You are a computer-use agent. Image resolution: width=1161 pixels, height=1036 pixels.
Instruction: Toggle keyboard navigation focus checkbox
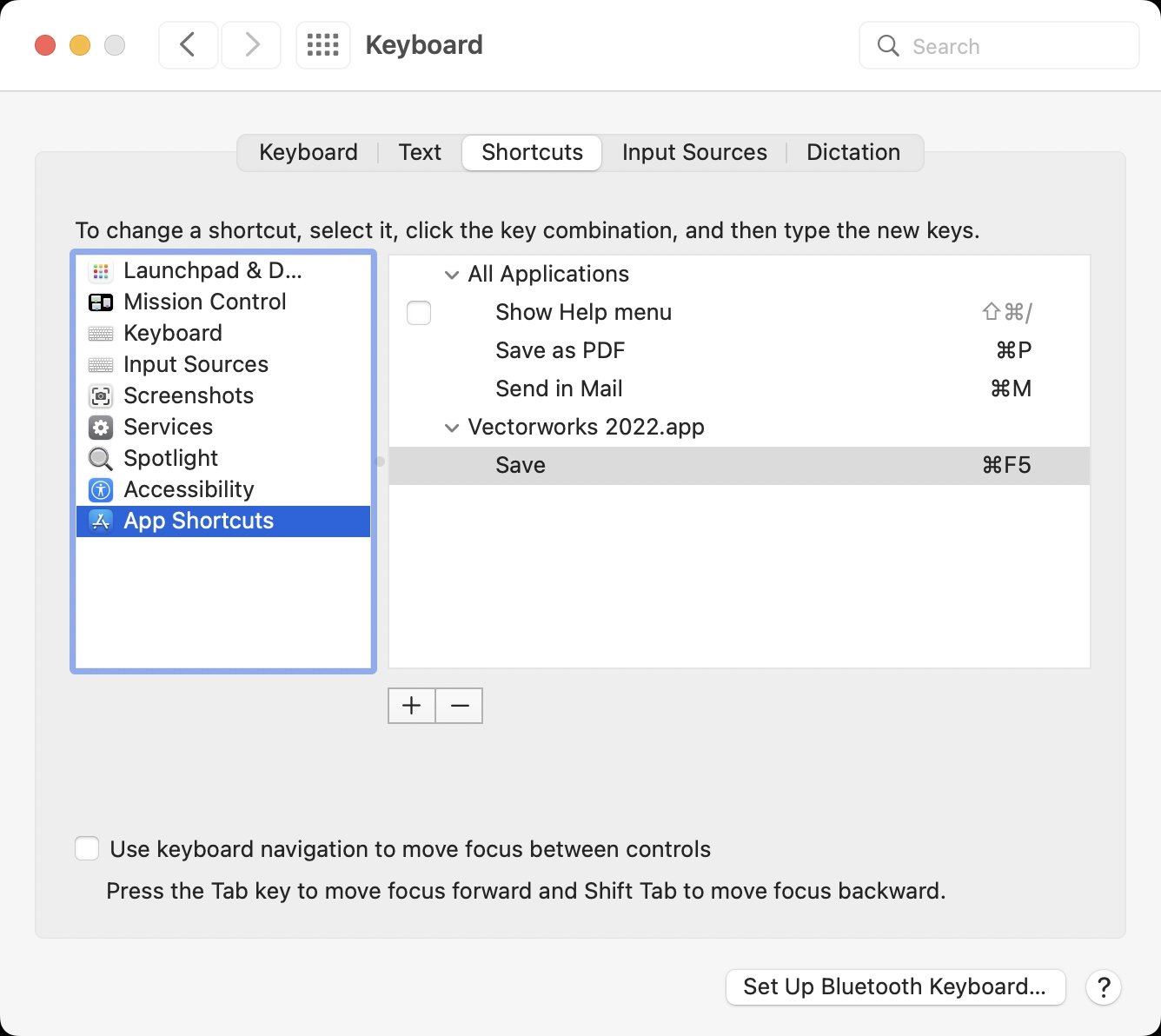coord(87,849)
